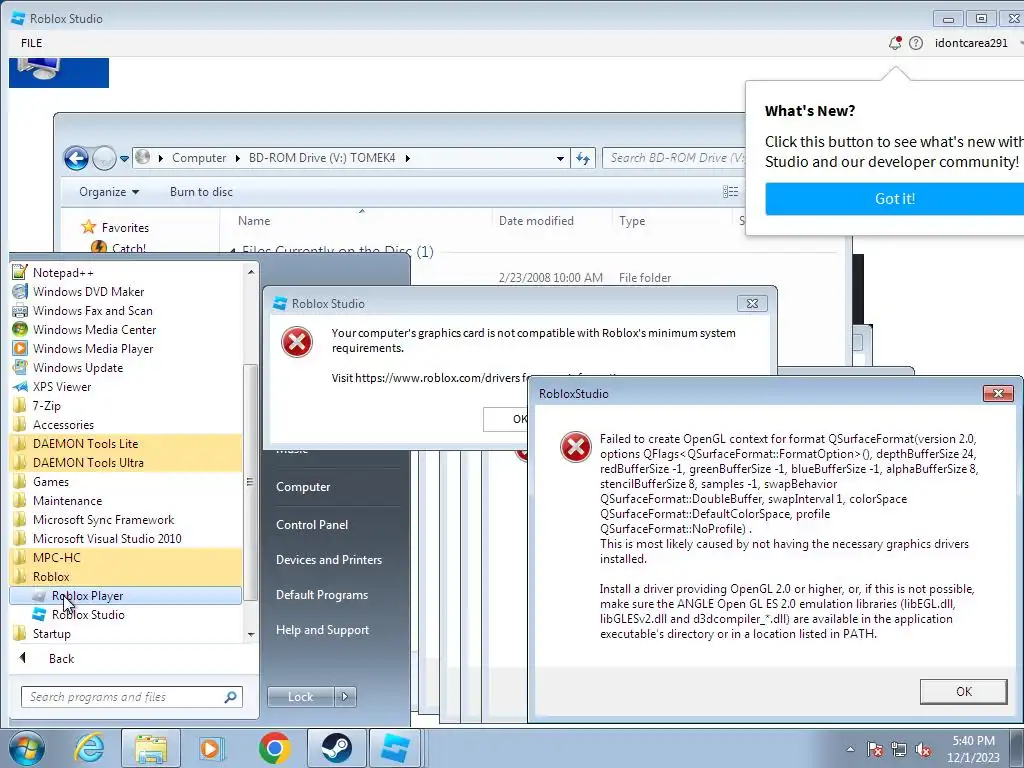Collapse the Roblox folder
1024x768 pixels.
[x=127, y=577]
